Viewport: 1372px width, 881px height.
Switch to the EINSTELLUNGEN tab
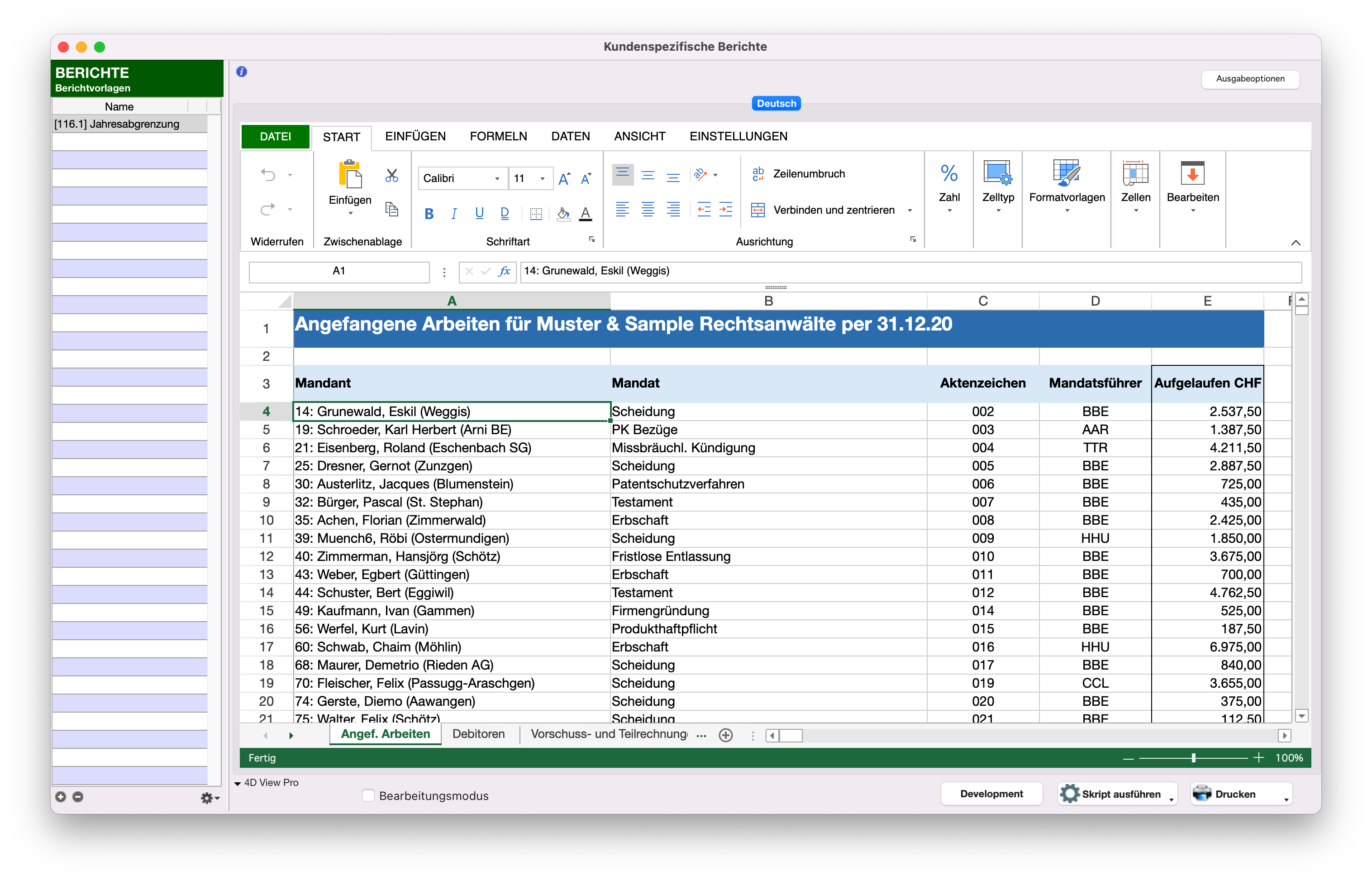738,136
